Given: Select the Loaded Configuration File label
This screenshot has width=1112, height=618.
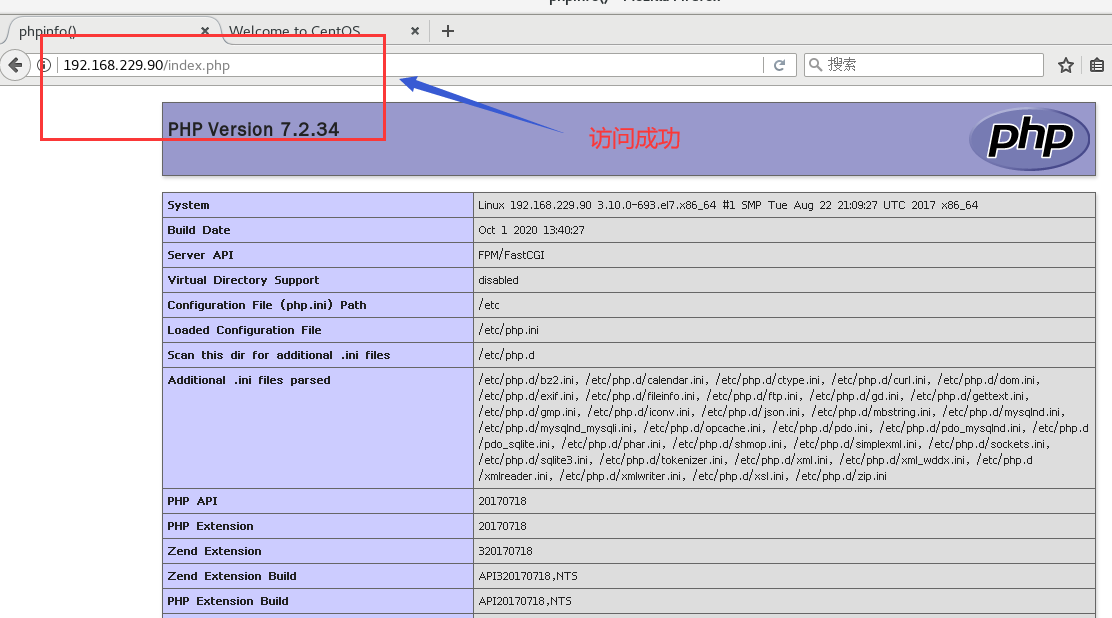Looking at the screenshot, I should [x=244, y=330].
